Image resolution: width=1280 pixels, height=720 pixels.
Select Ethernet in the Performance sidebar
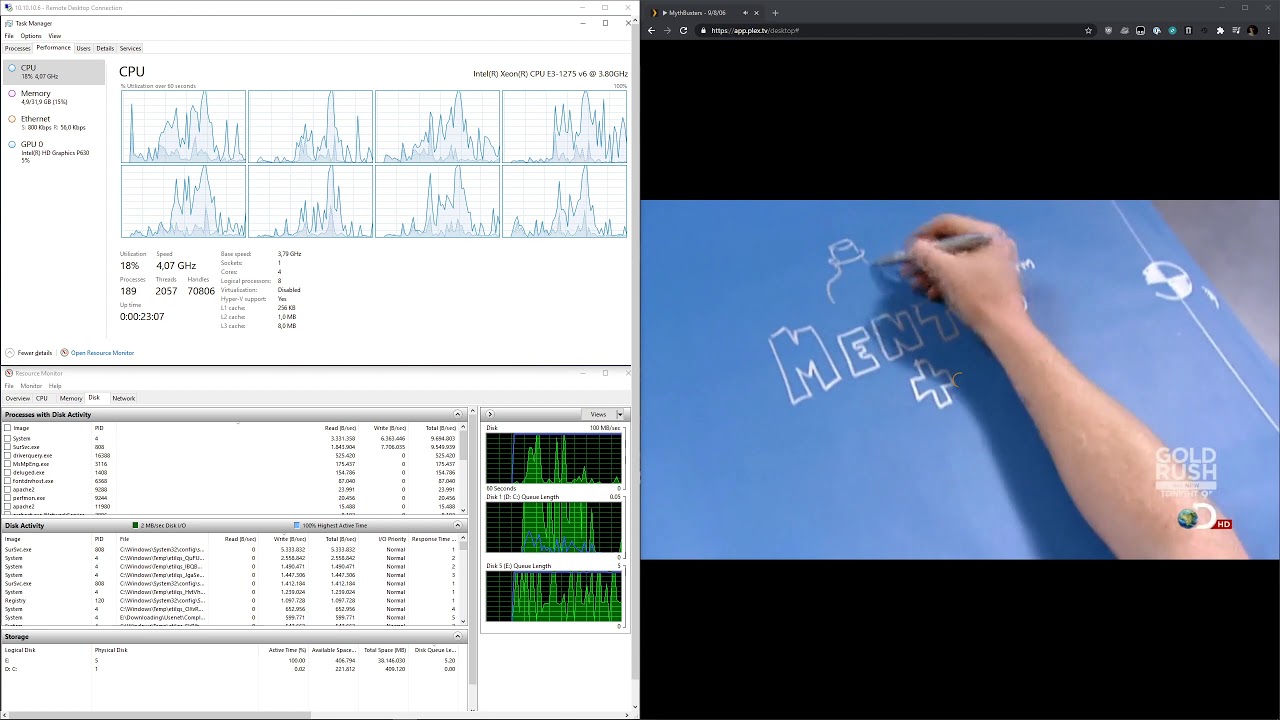[x=53, y=123]
